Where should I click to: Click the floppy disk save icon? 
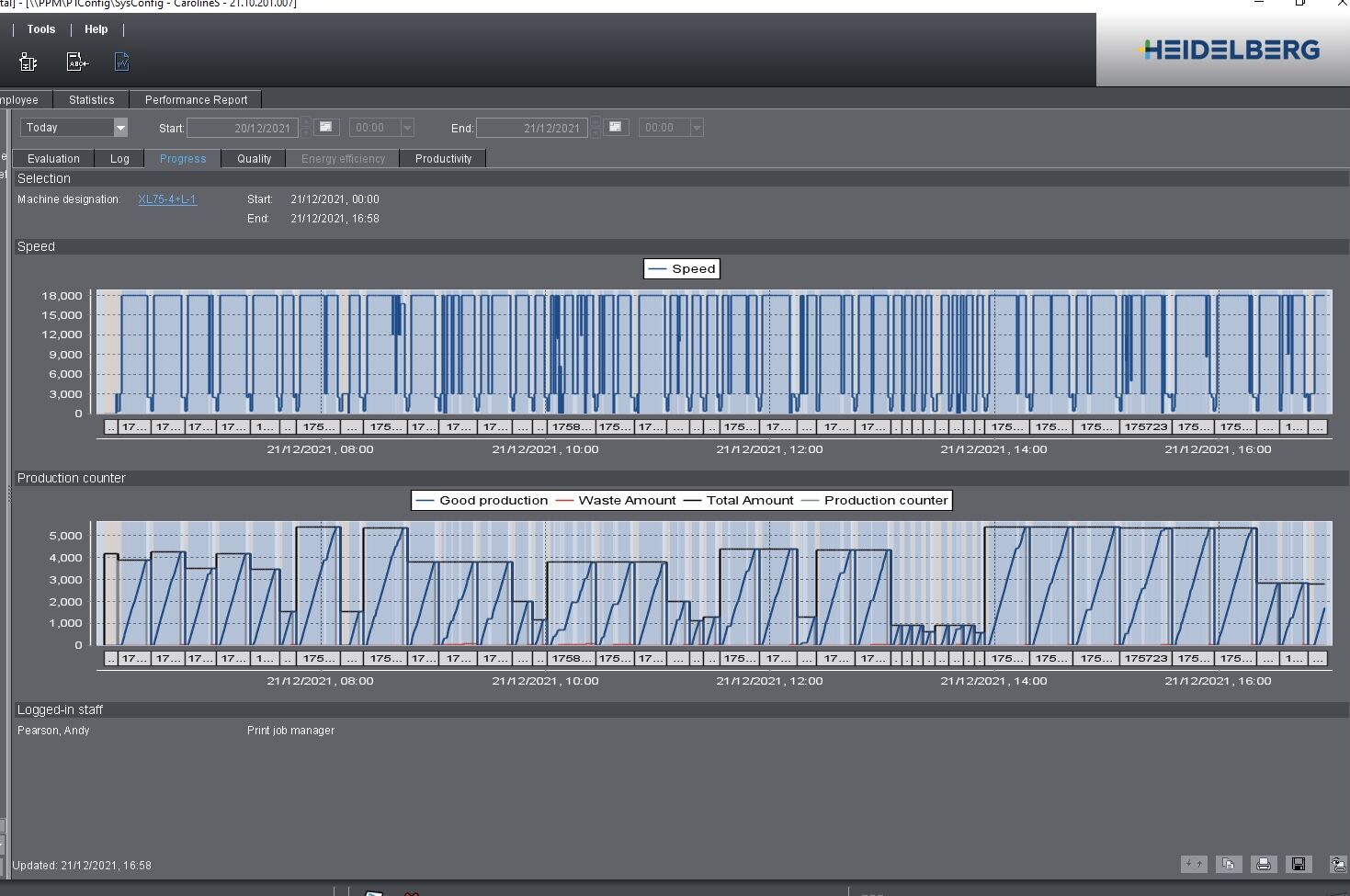[1299, 864]
